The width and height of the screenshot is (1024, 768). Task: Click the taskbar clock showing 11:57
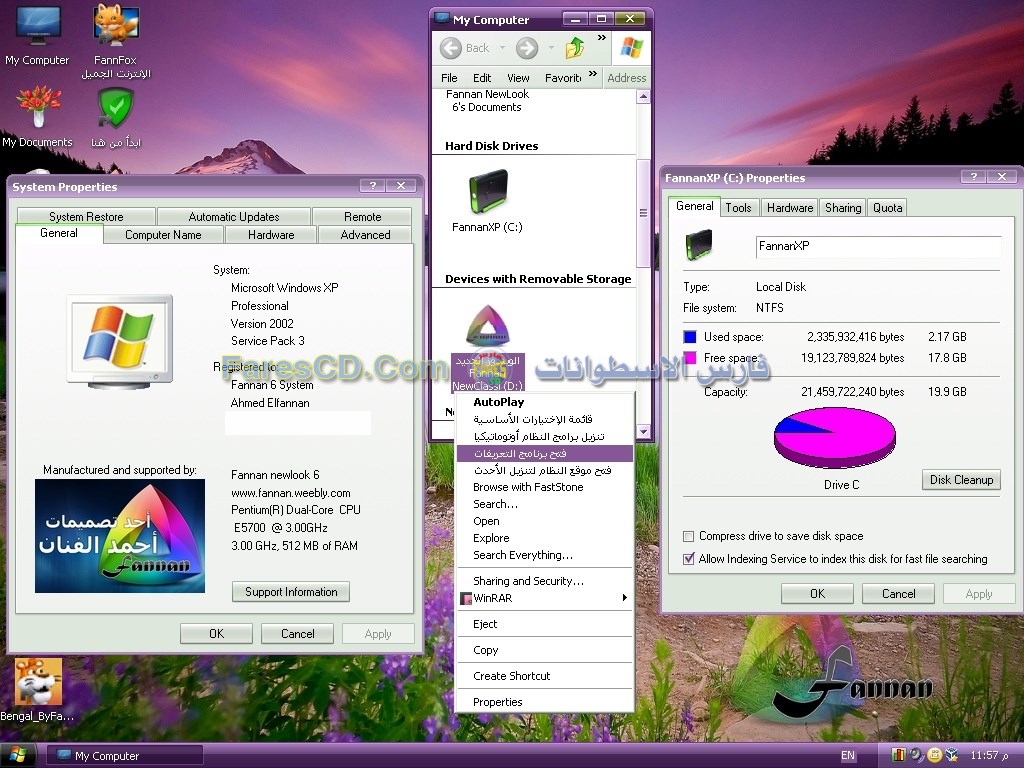[x=989, y=756]
